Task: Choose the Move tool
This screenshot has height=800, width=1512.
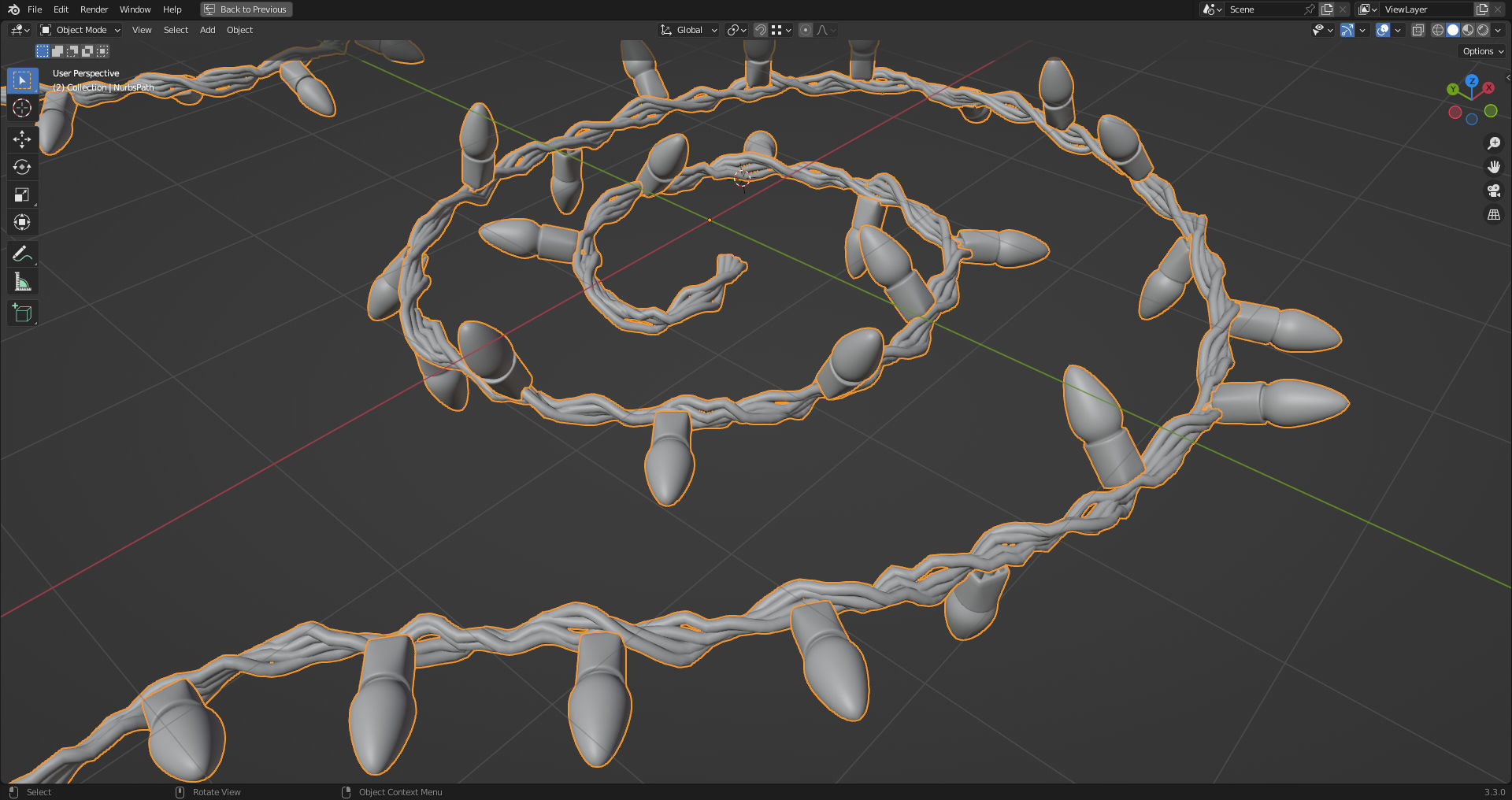Action: [x=22, y=139]
